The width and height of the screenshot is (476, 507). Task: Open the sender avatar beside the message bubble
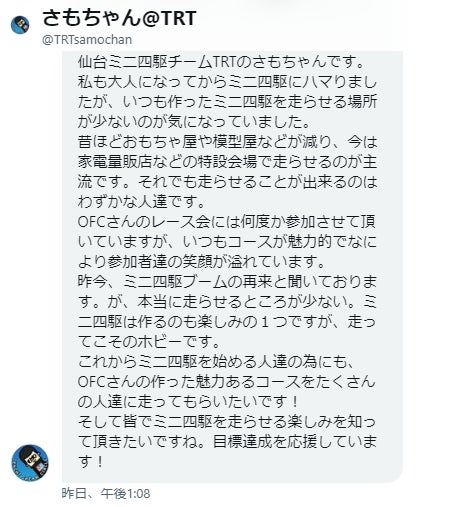[30, 462]
